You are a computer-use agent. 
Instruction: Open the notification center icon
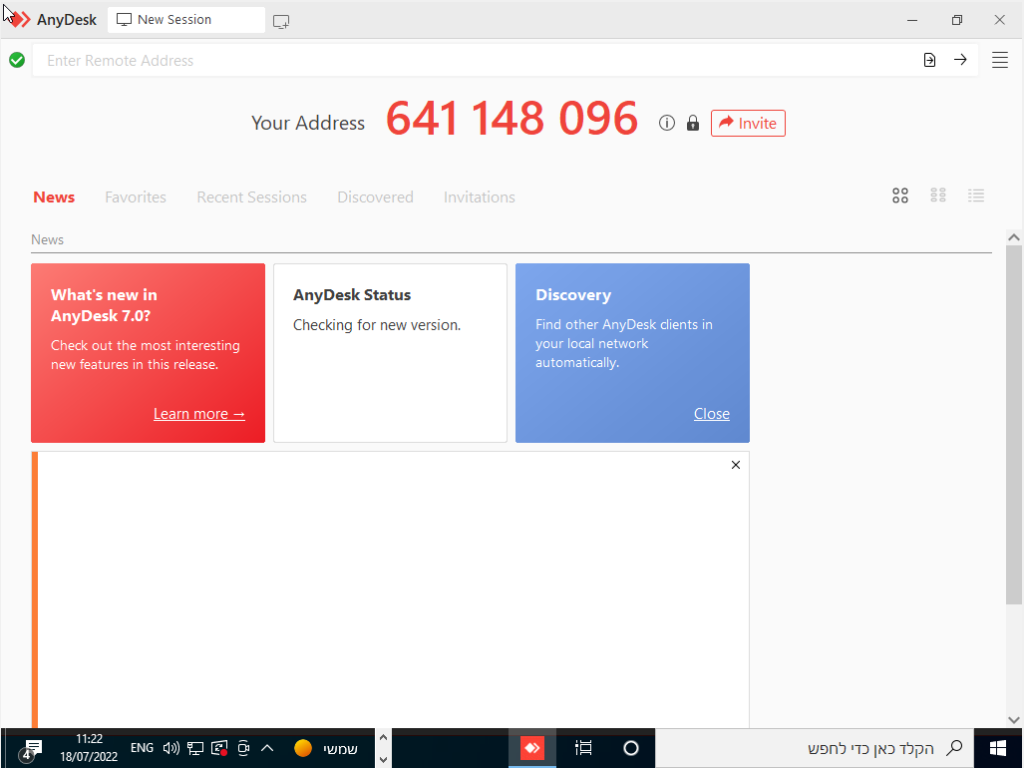pyautogui.click(x=31, y=749)
